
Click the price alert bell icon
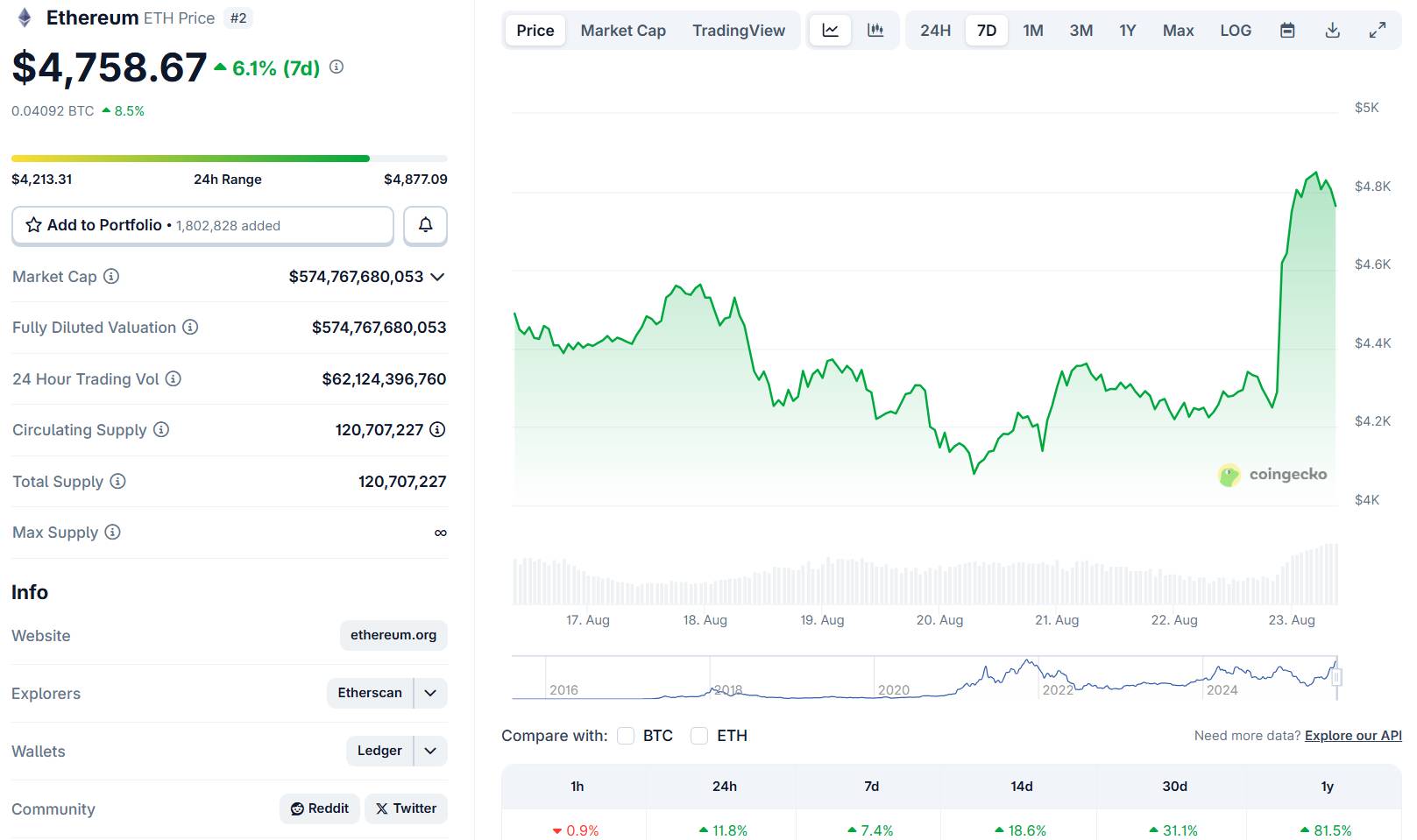pyautogui.click(x=425, y=225)
